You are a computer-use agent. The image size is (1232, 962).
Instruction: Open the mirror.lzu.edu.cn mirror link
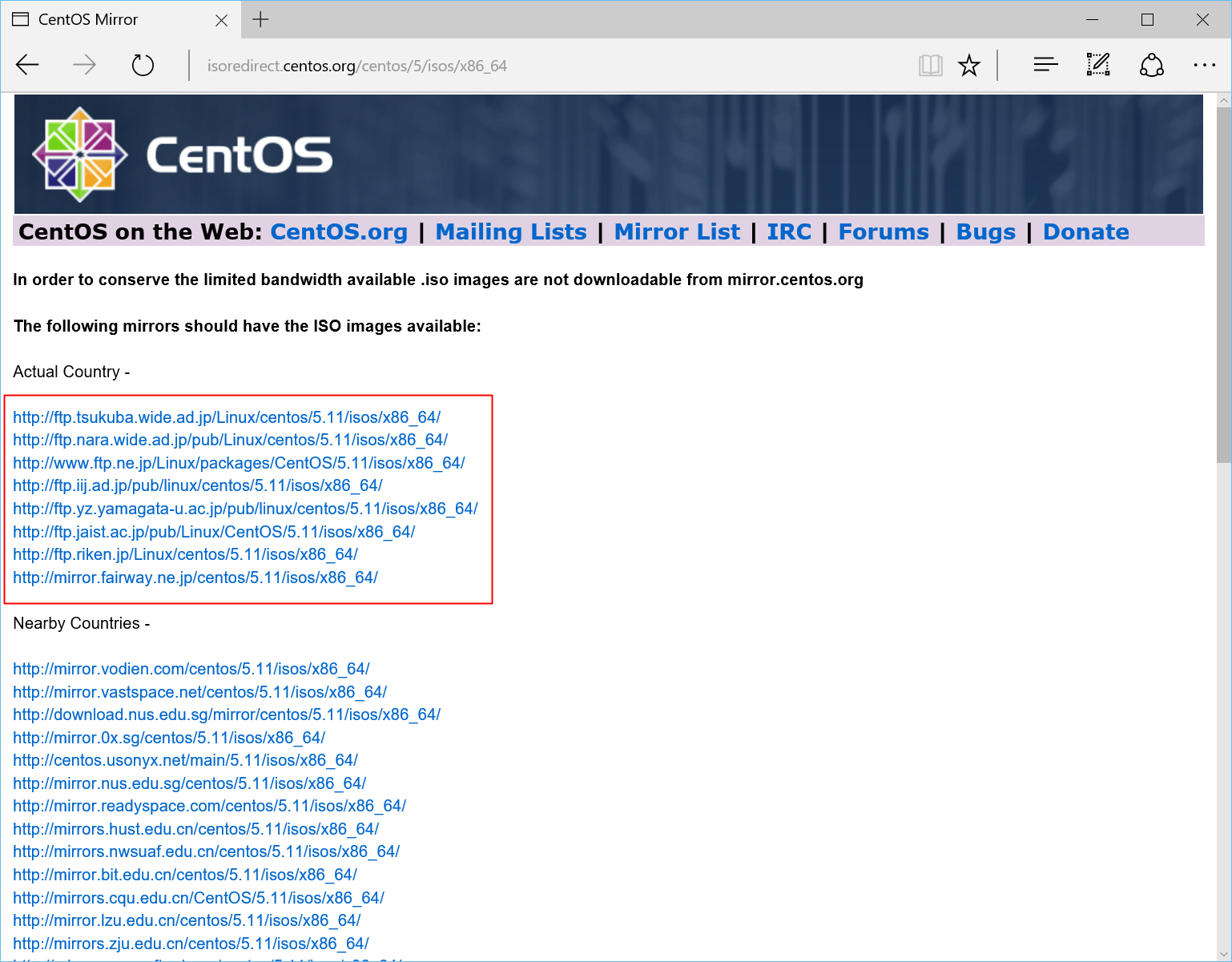187,920
